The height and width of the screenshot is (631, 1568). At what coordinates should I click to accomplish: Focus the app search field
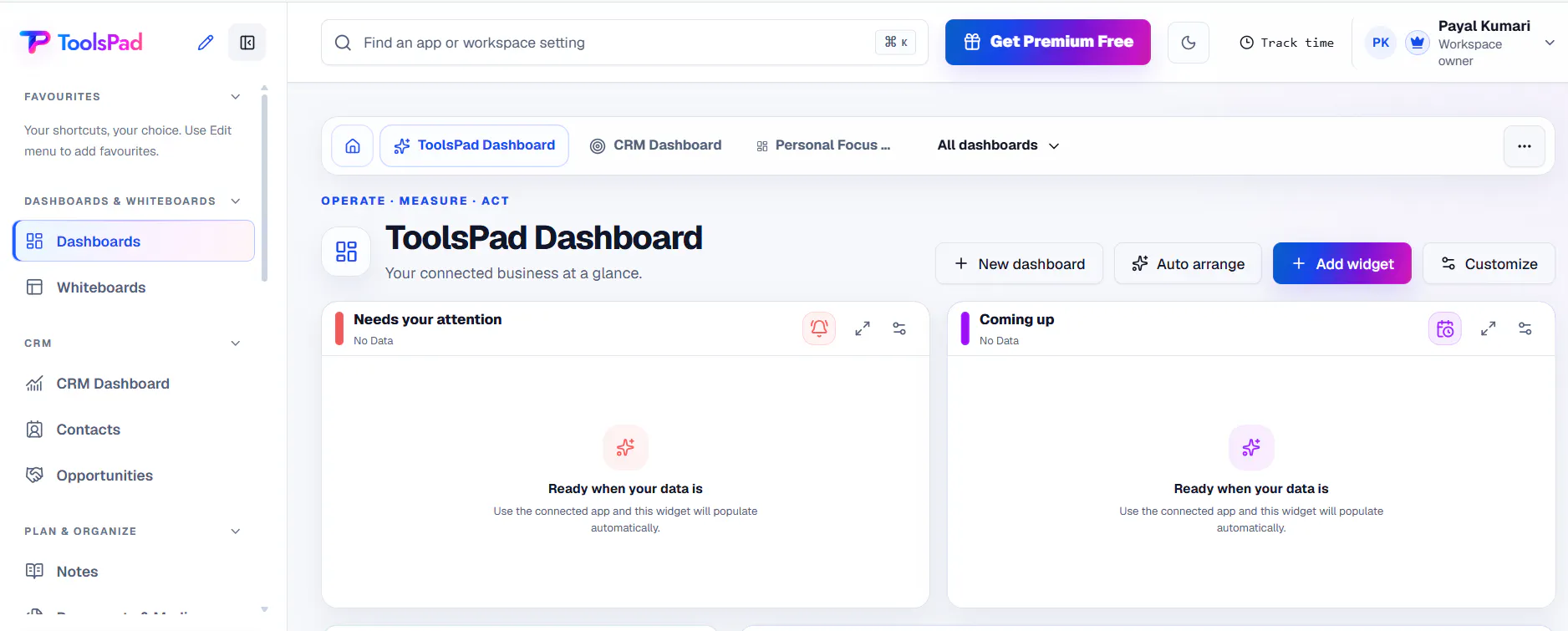[x=624, y=43]
